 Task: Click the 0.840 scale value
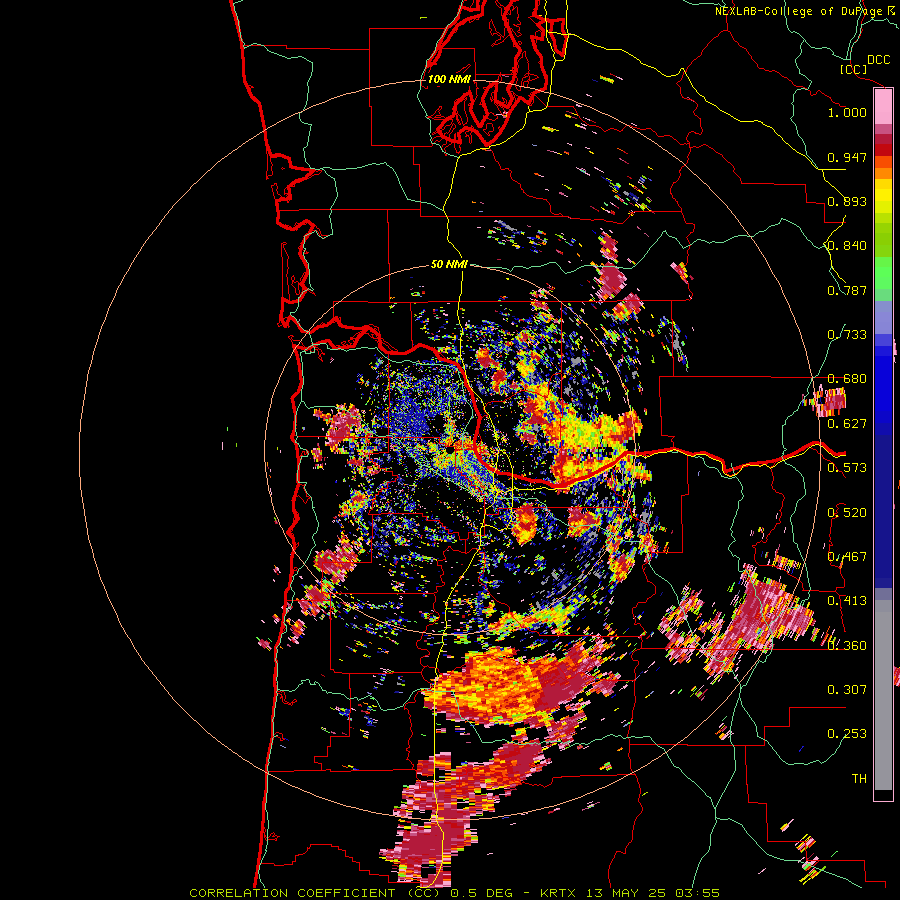[847, 246]
